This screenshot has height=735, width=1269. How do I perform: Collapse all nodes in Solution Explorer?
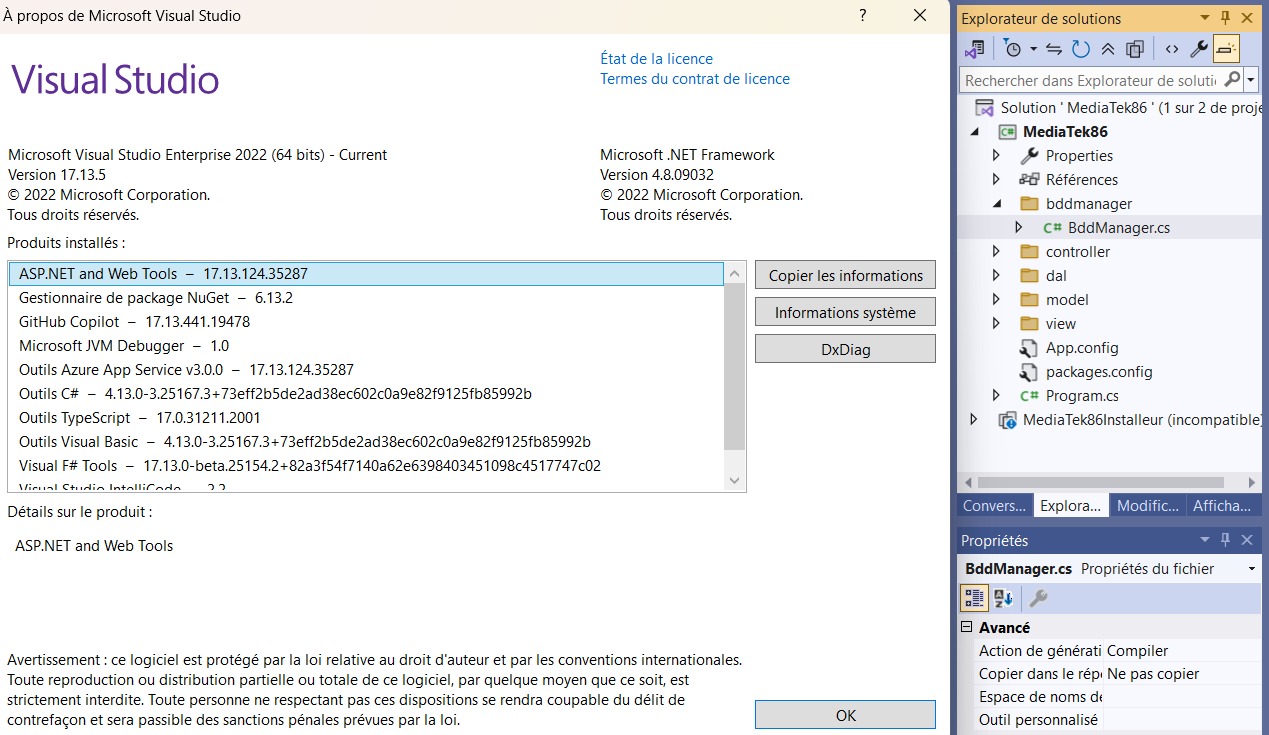[1108, 49]
